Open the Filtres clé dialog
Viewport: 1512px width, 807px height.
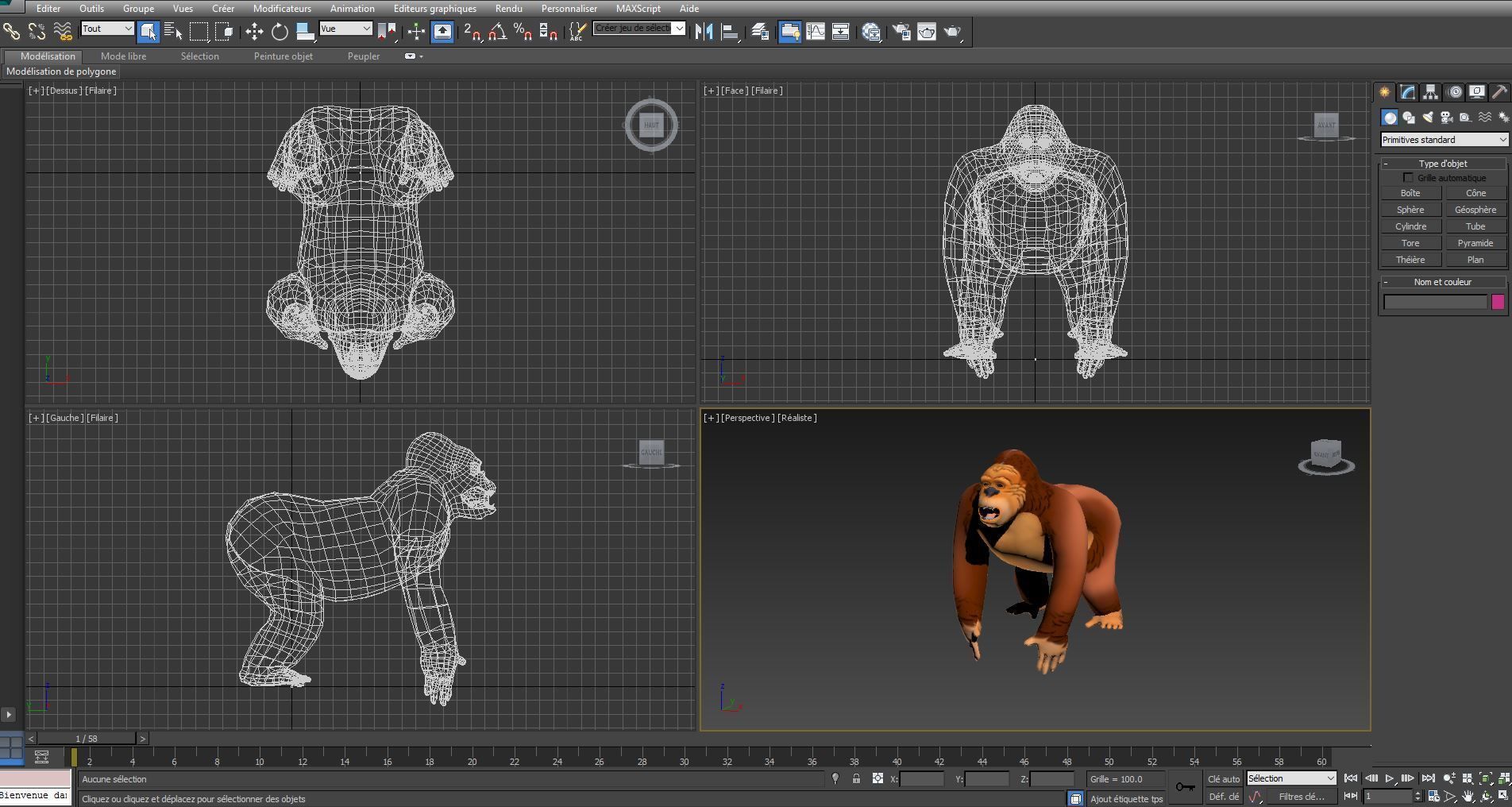pos(1301,797)
